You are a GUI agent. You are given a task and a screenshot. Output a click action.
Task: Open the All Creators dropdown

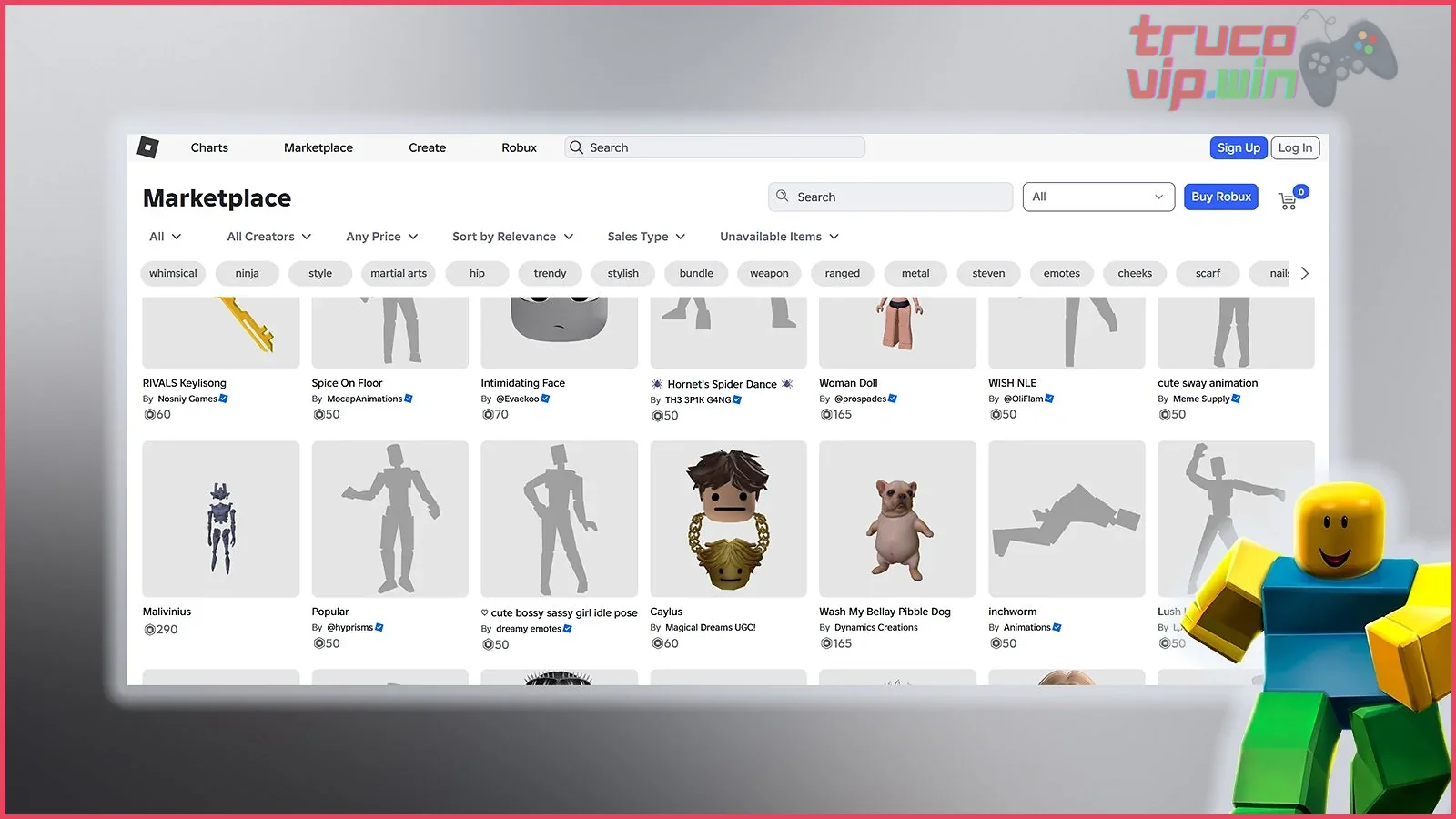(269, 237)
